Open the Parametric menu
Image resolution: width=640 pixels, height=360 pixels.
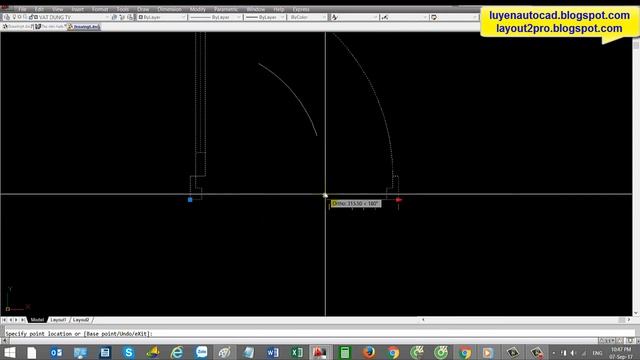[226, 9]
